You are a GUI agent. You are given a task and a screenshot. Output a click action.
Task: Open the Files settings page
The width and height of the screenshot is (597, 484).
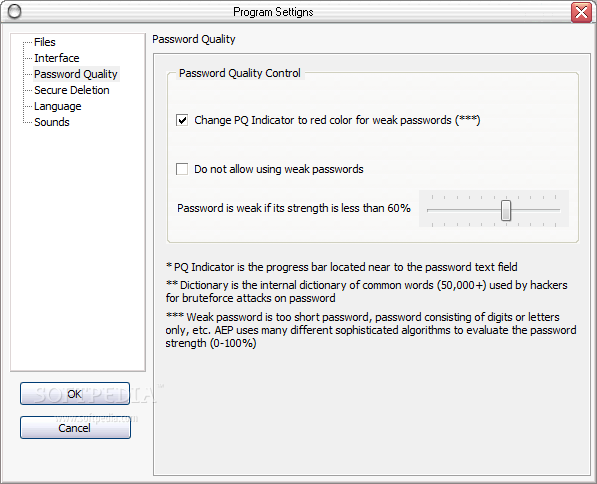(45, 42)
